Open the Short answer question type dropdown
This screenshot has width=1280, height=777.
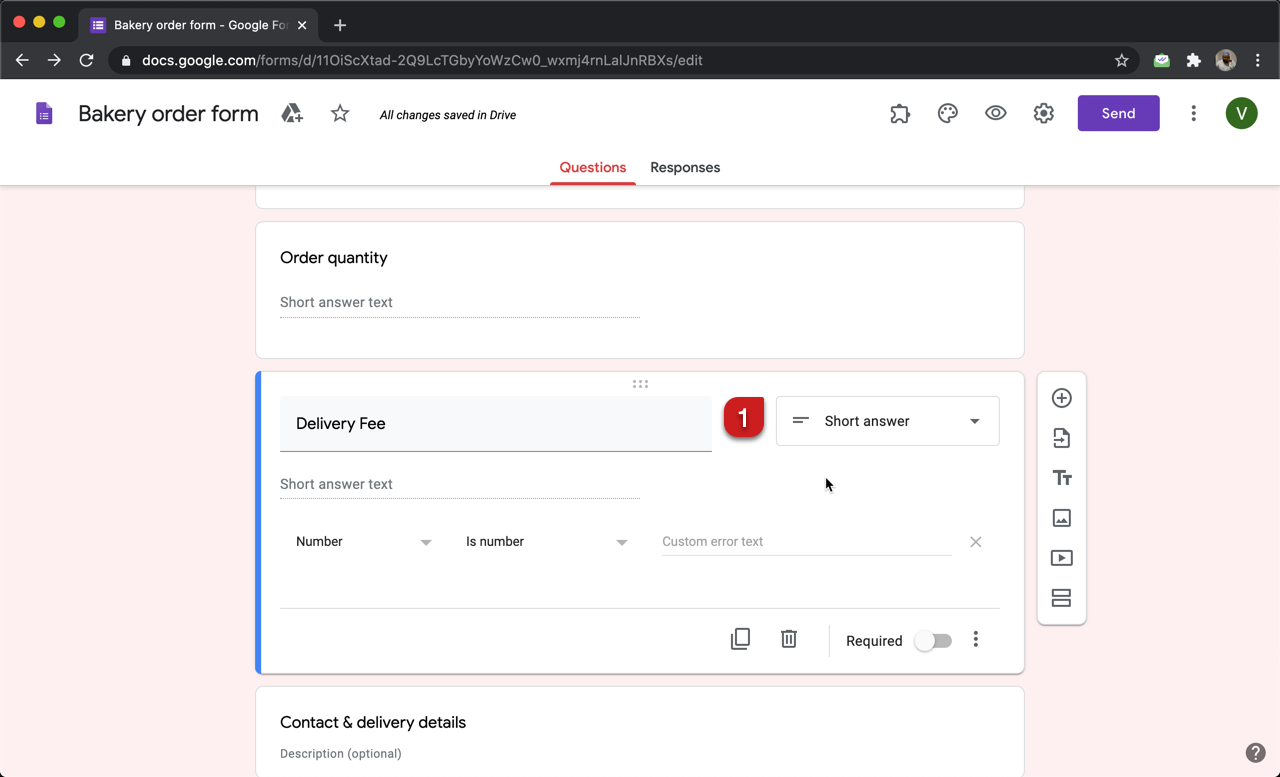(887, 421)
